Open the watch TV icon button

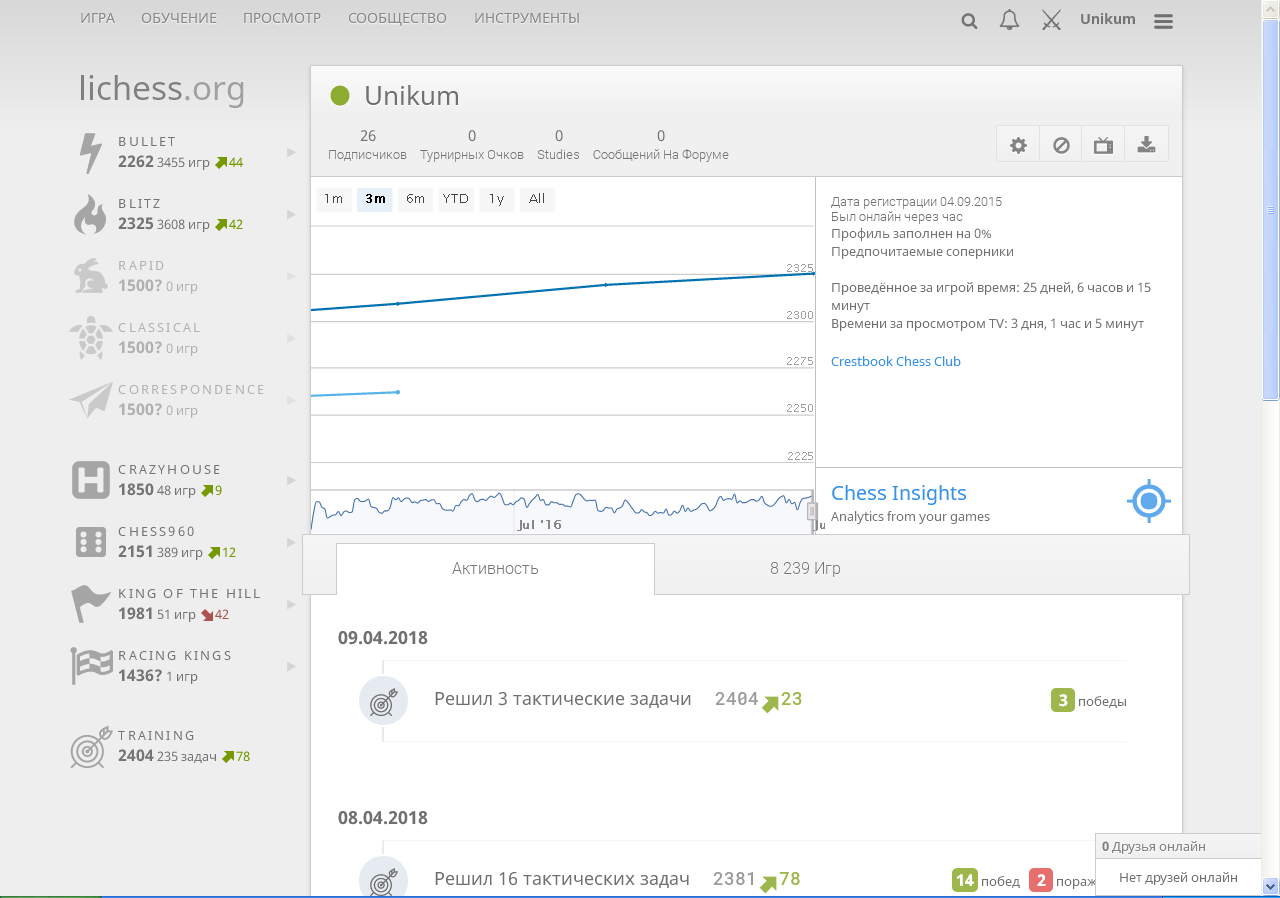coord(1103,145)
